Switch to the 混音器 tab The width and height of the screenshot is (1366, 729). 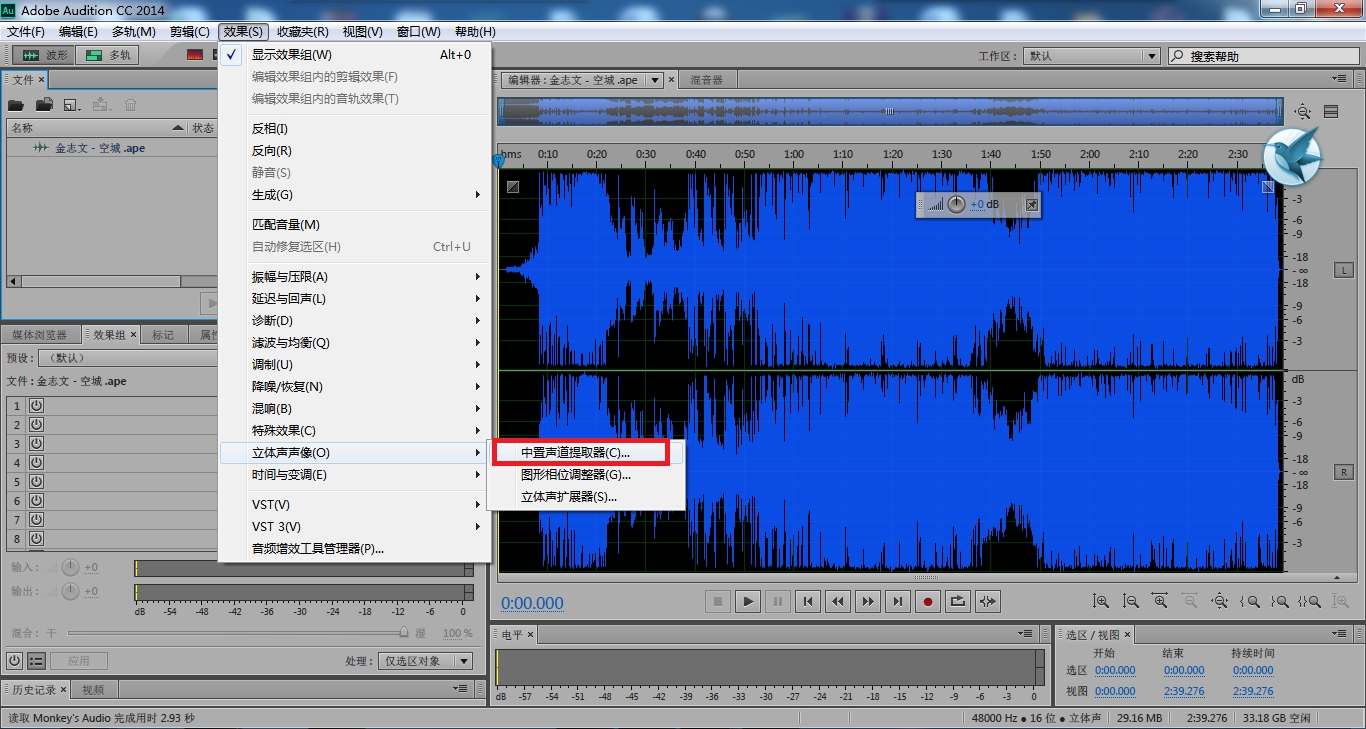tap(706, 80)
